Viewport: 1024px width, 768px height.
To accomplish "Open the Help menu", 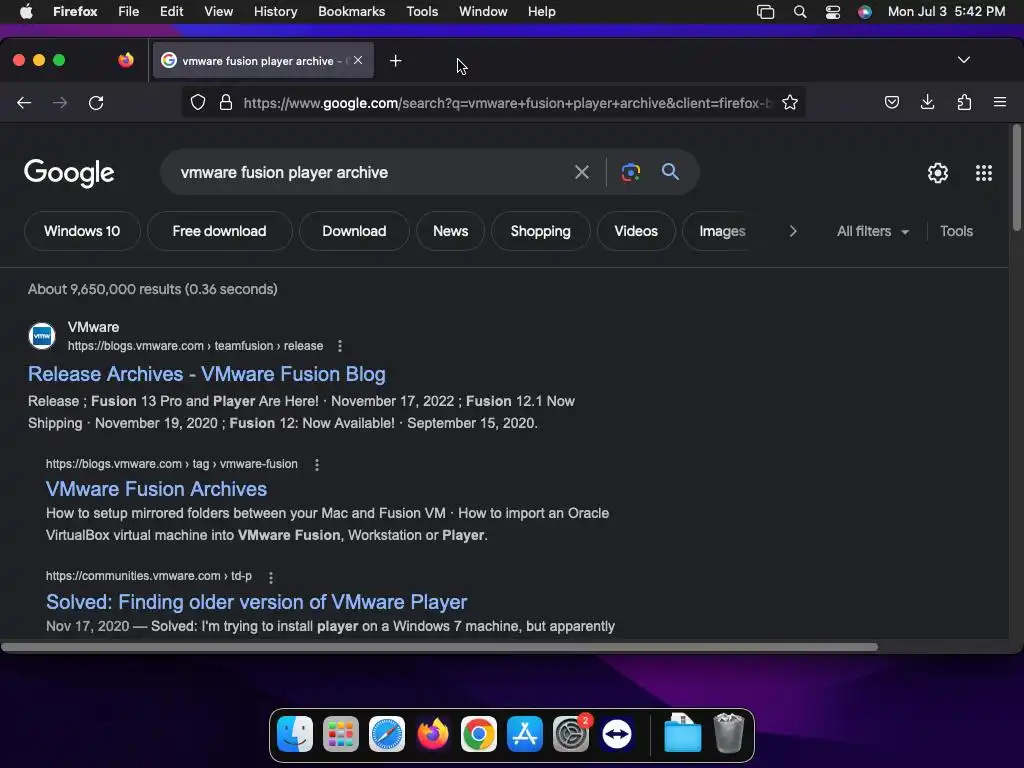I will pos(541,12).
